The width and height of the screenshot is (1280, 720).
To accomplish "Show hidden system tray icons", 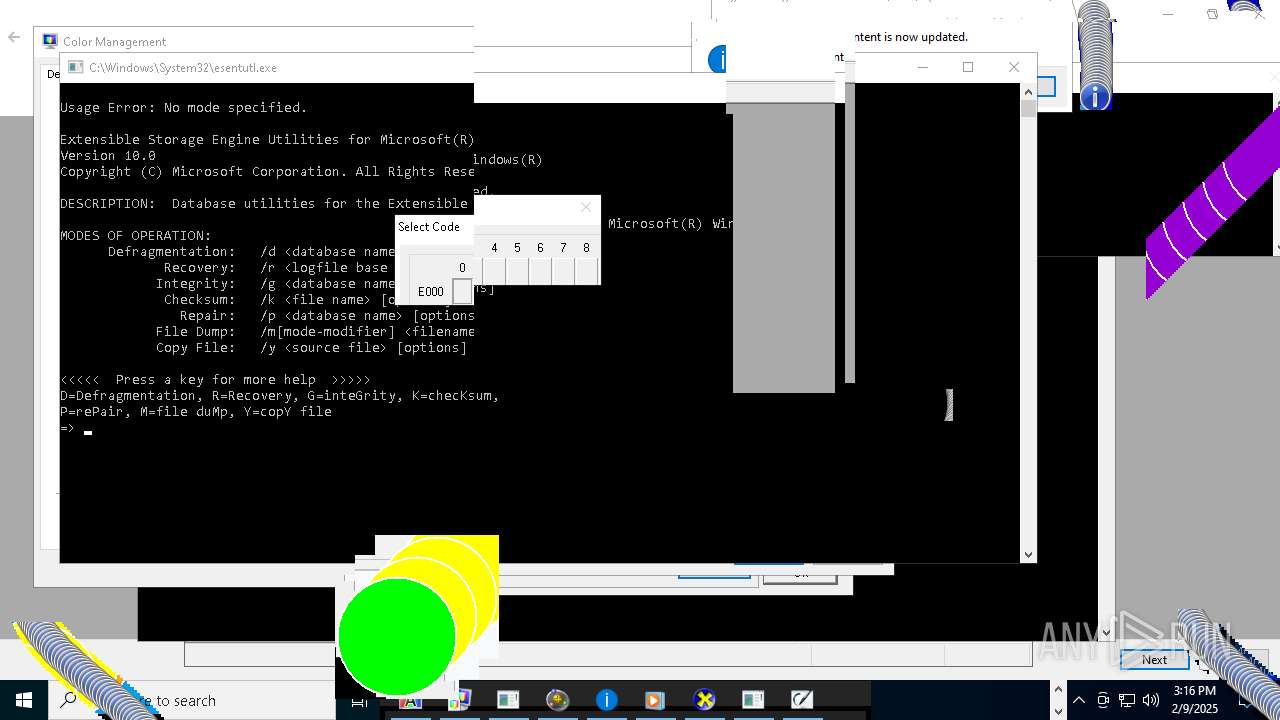I will click(1078, 700).
